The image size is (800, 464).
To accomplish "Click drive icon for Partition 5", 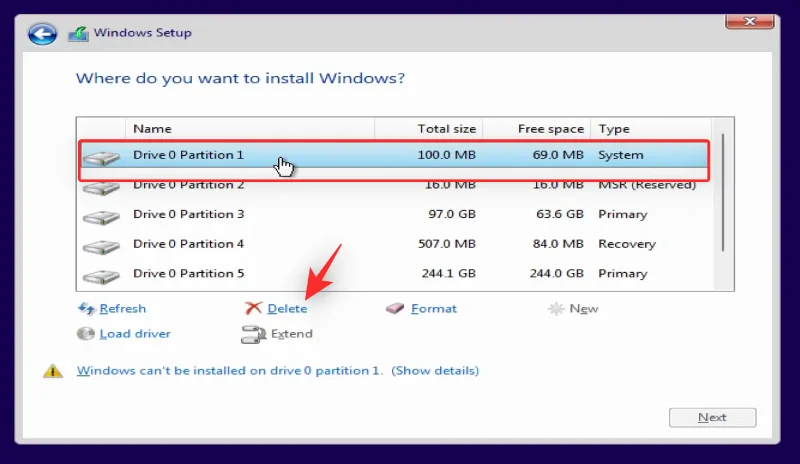I will coord(101,277).
